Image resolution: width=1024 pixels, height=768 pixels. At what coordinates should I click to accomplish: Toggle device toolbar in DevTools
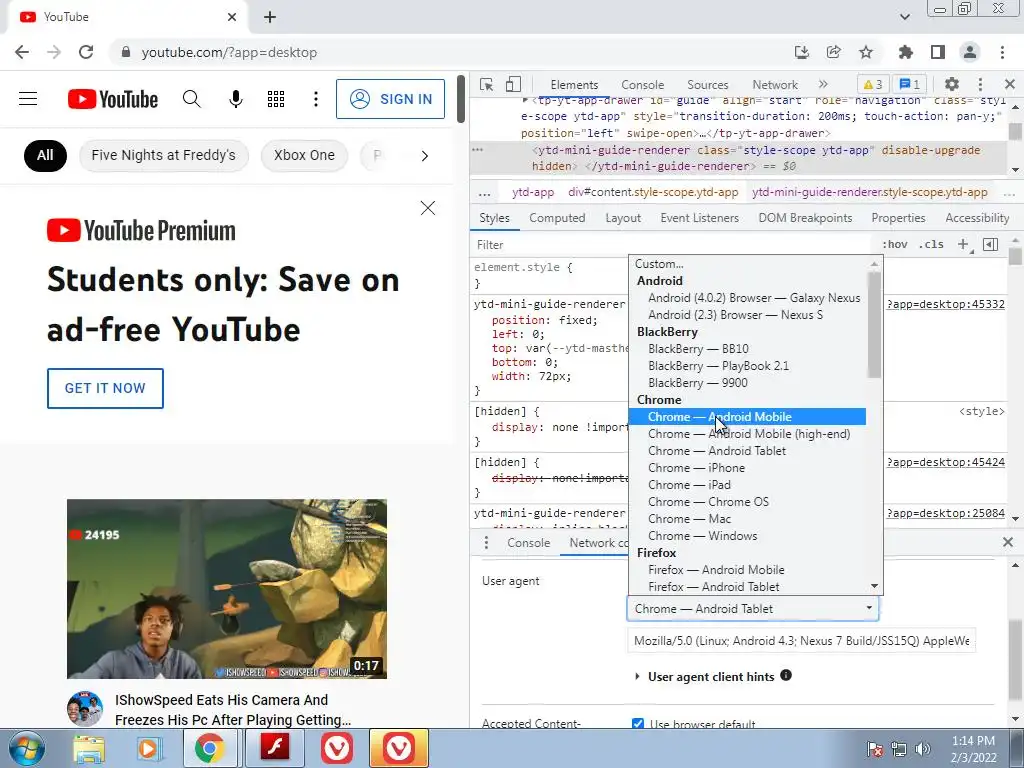click(x=513, y=84)
